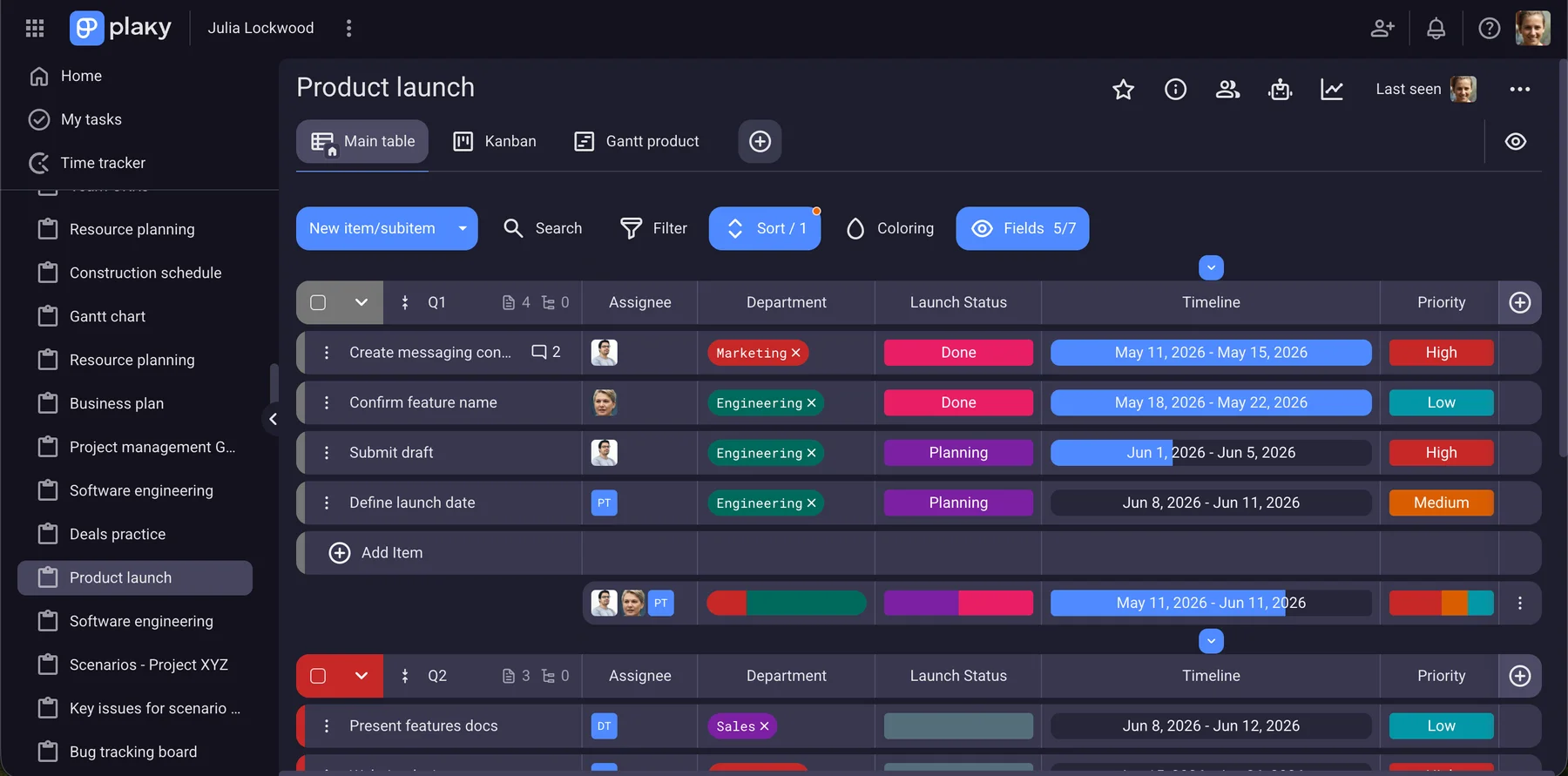The height and width of the screenshot is (776, 1568).
Task: Remove Marketing tag from Create messaging
Action: 795,353
